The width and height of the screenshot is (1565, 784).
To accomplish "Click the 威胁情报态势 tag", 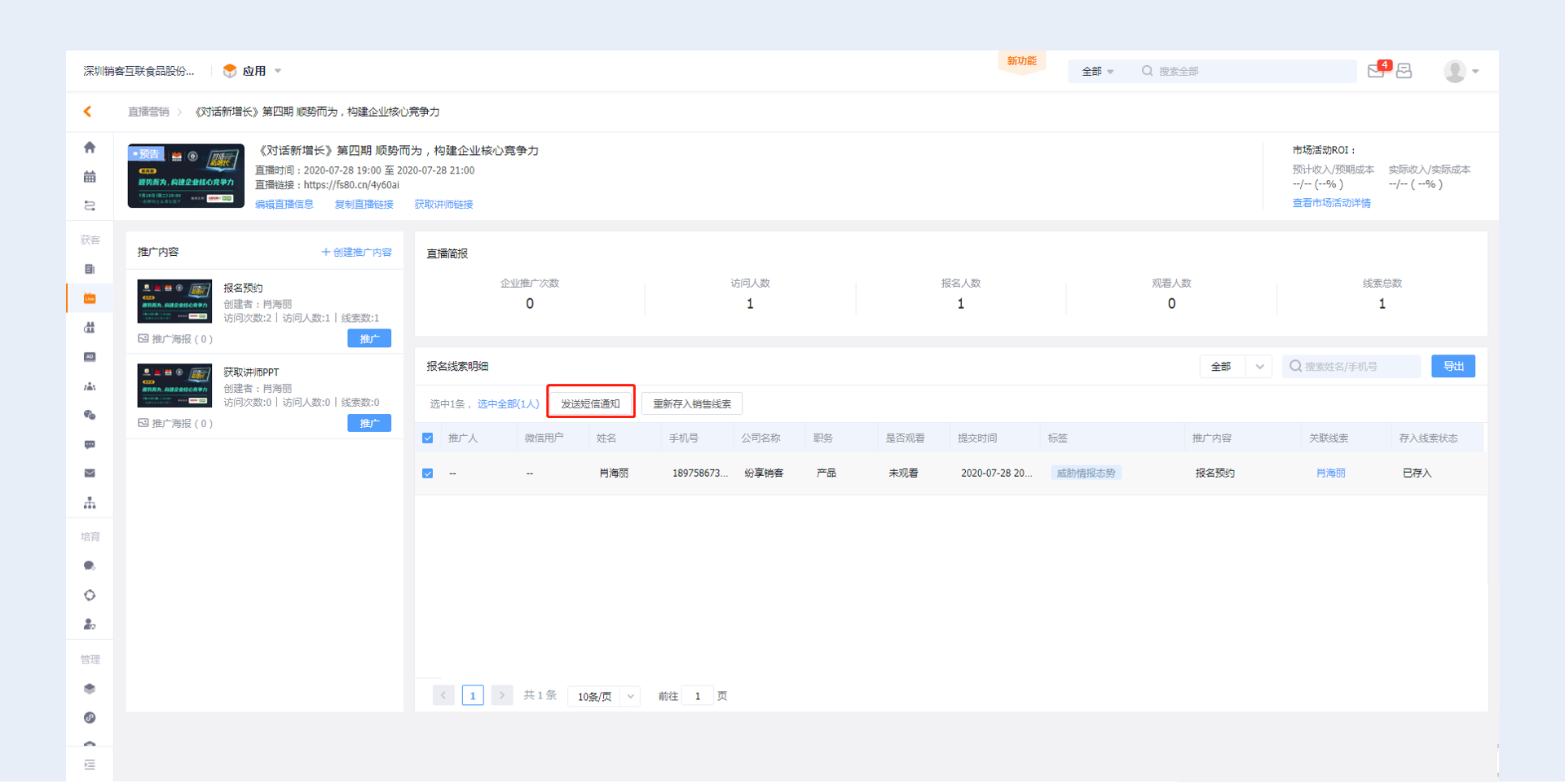I will (1086, 473).
